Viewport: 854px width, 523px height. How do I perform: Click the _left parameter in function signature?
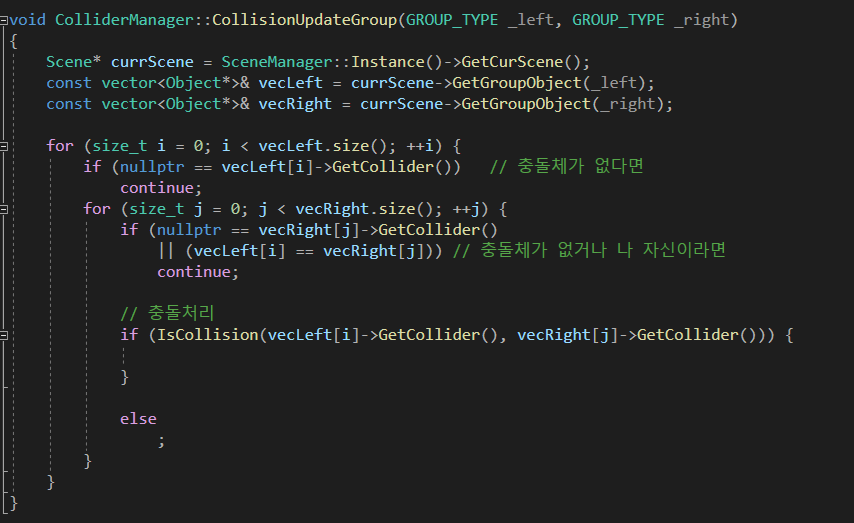[530, 20]
